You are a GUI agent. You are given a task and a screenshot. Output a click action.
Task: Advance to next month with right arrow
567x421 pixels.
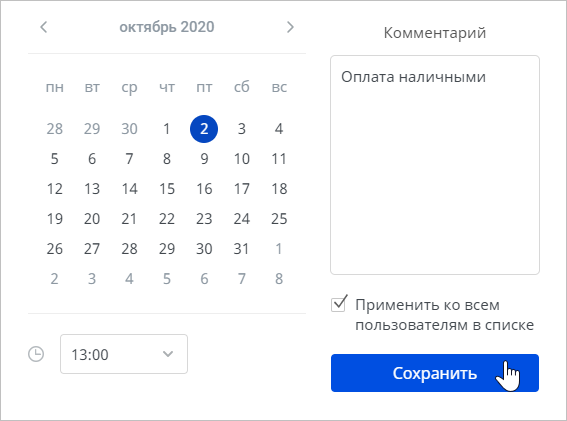290,27
